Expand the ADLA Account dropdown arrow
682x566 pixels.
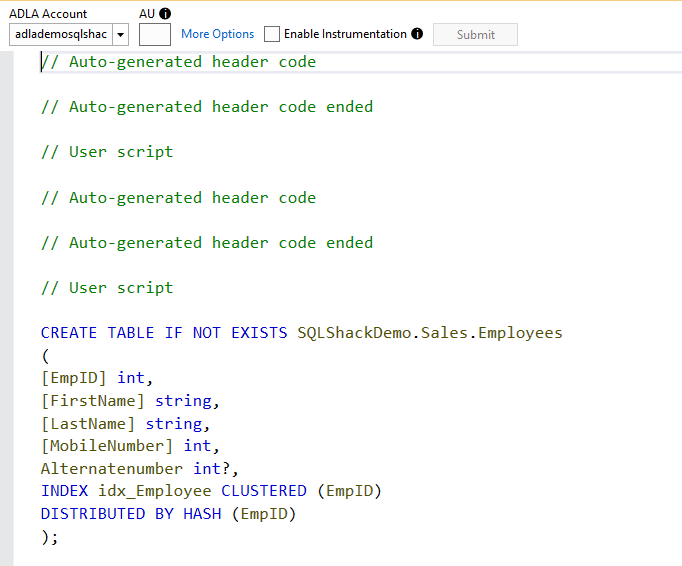pos(121,34)
